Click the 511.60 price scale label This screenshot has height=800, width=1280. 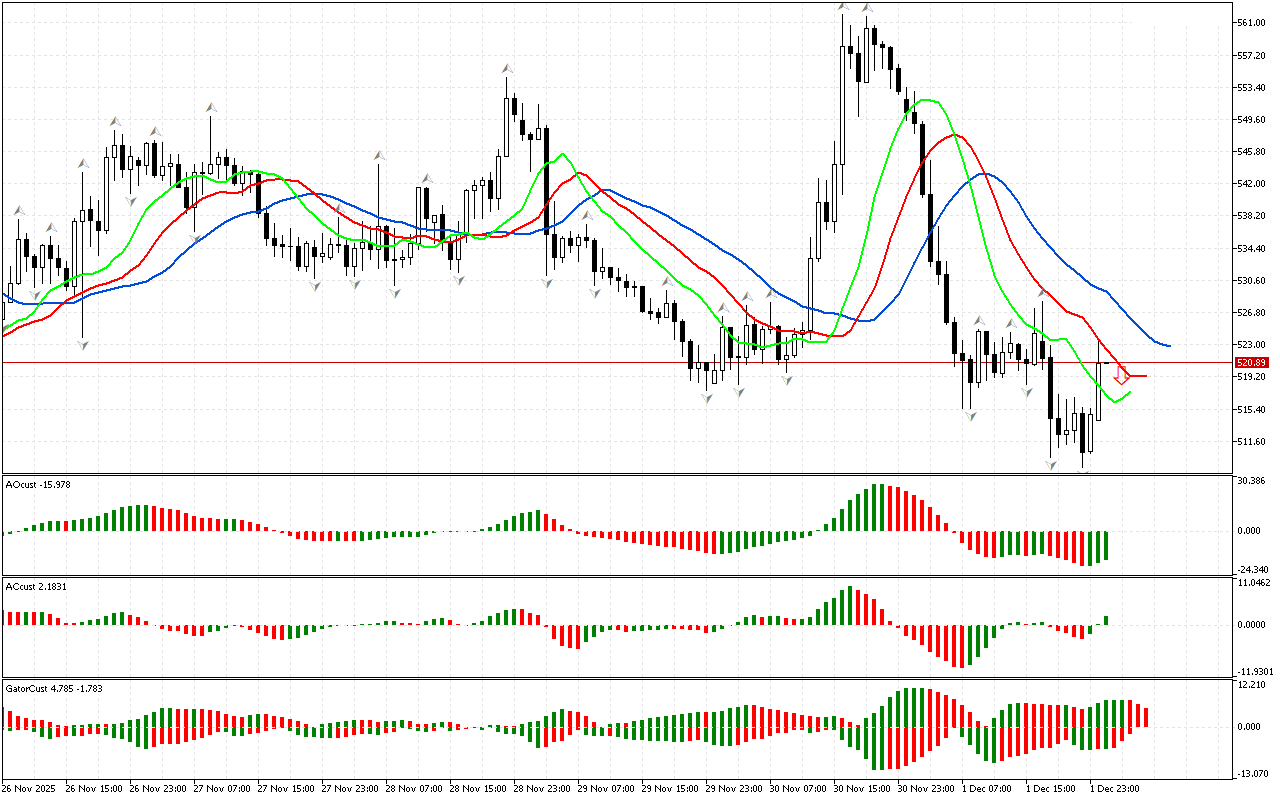(x=1251, y=442)
